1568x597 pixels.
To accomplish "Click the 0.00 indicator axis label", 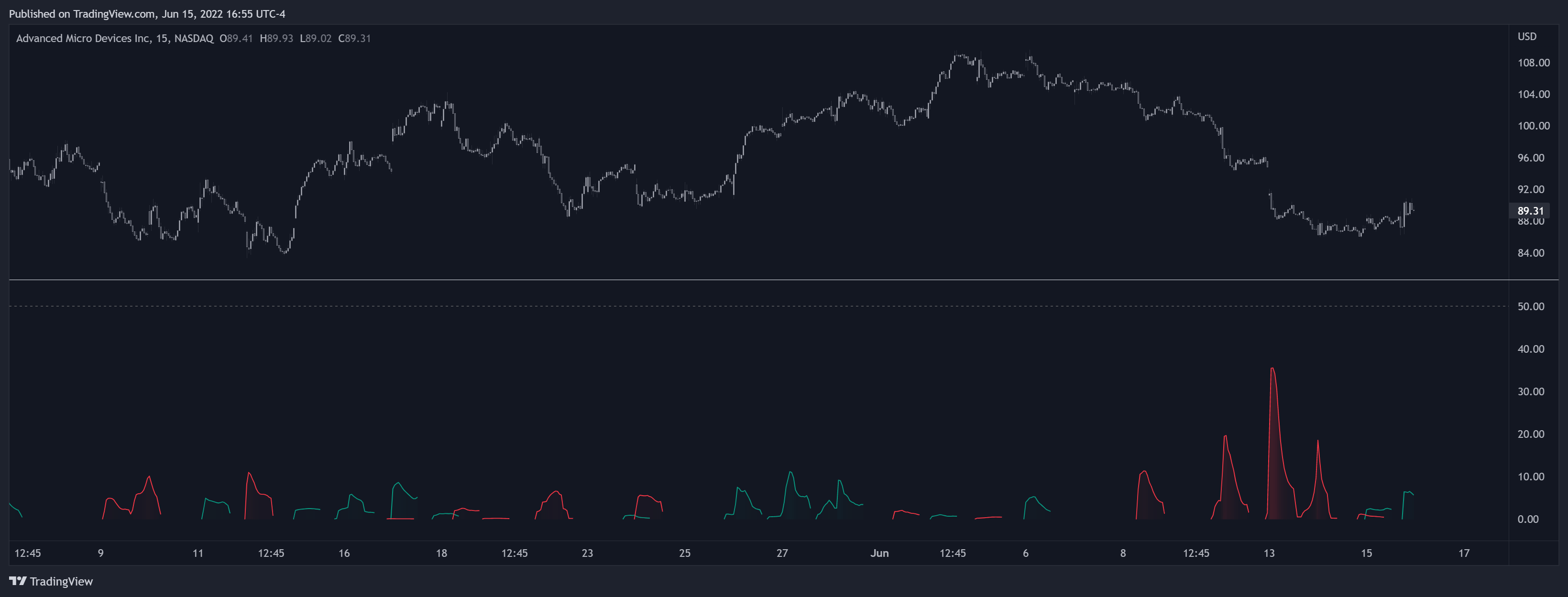I will (1528, 519).
